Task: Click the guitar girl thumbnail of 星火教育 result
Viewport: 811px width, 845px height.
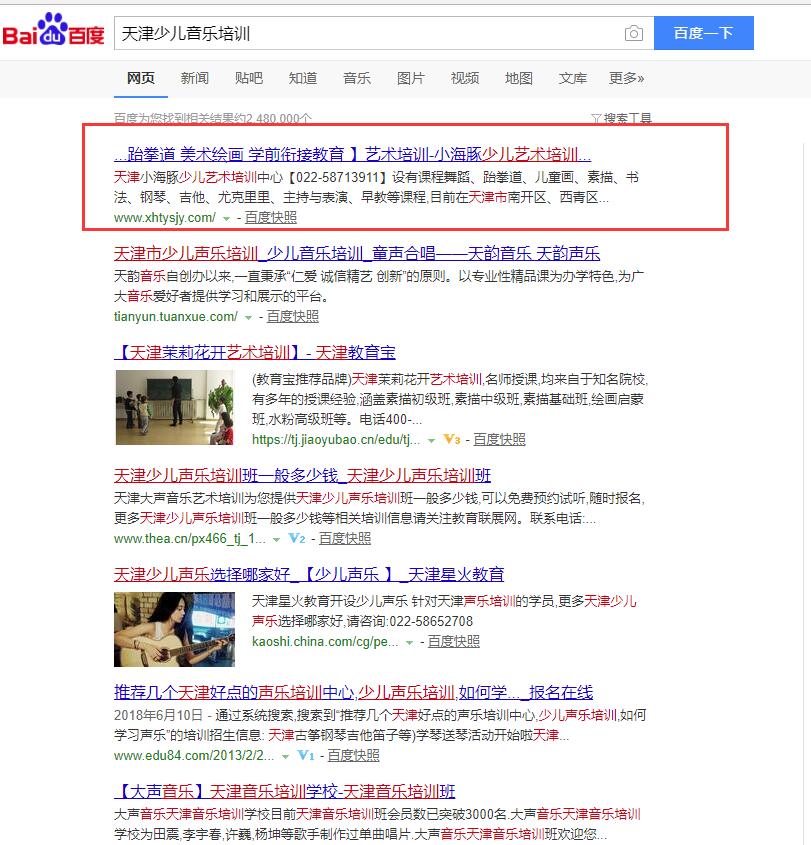Action: pyautogui.click(x=175, y=629)
